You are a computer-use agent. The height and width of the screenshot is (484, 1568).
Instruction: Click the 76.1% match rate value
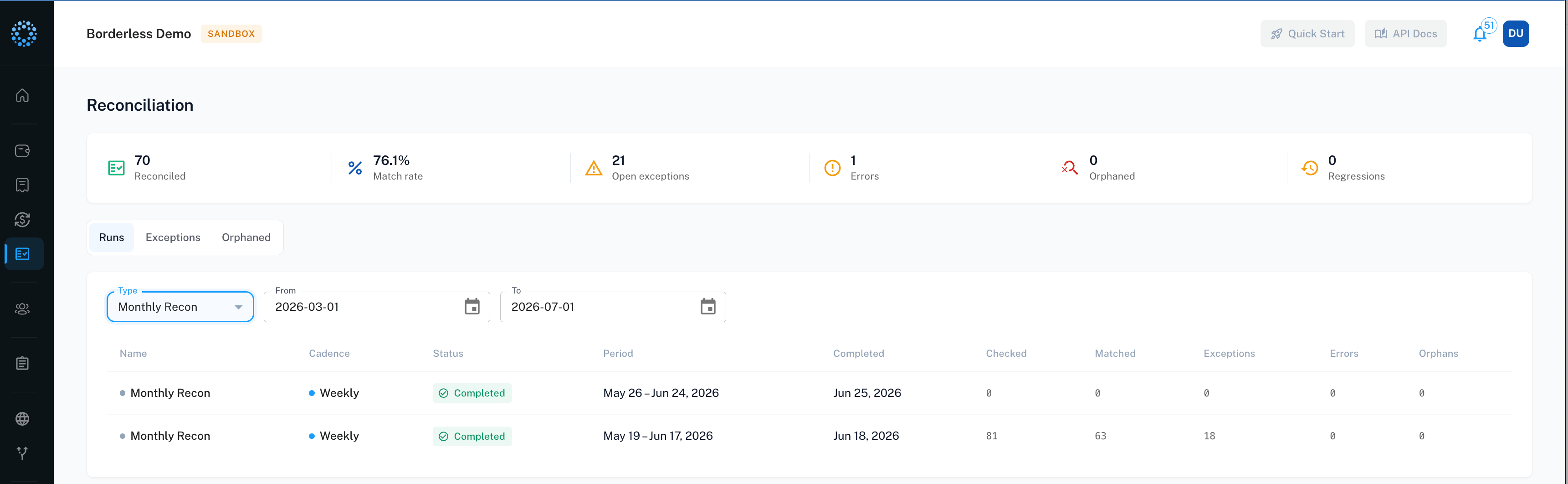(x=391, y=160)
